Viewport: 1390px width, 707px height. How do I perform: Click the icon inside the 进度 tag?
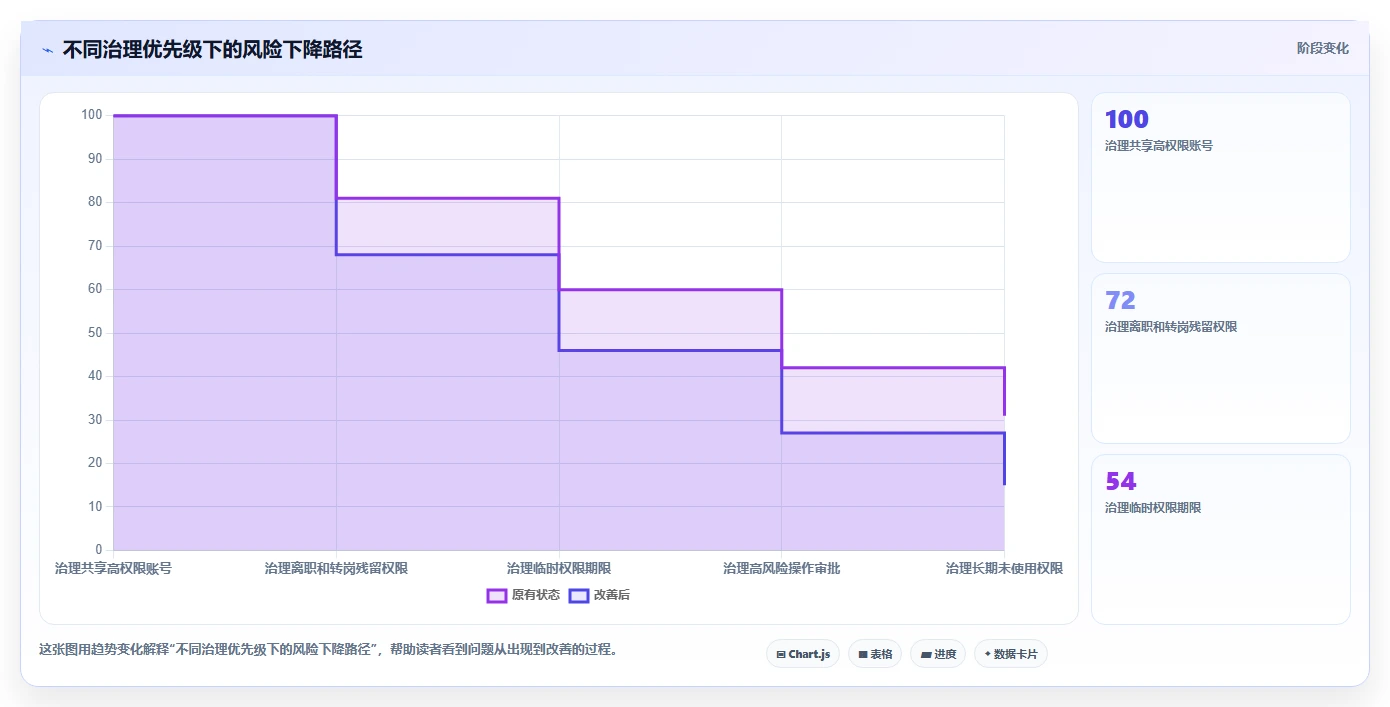point(926,655)
